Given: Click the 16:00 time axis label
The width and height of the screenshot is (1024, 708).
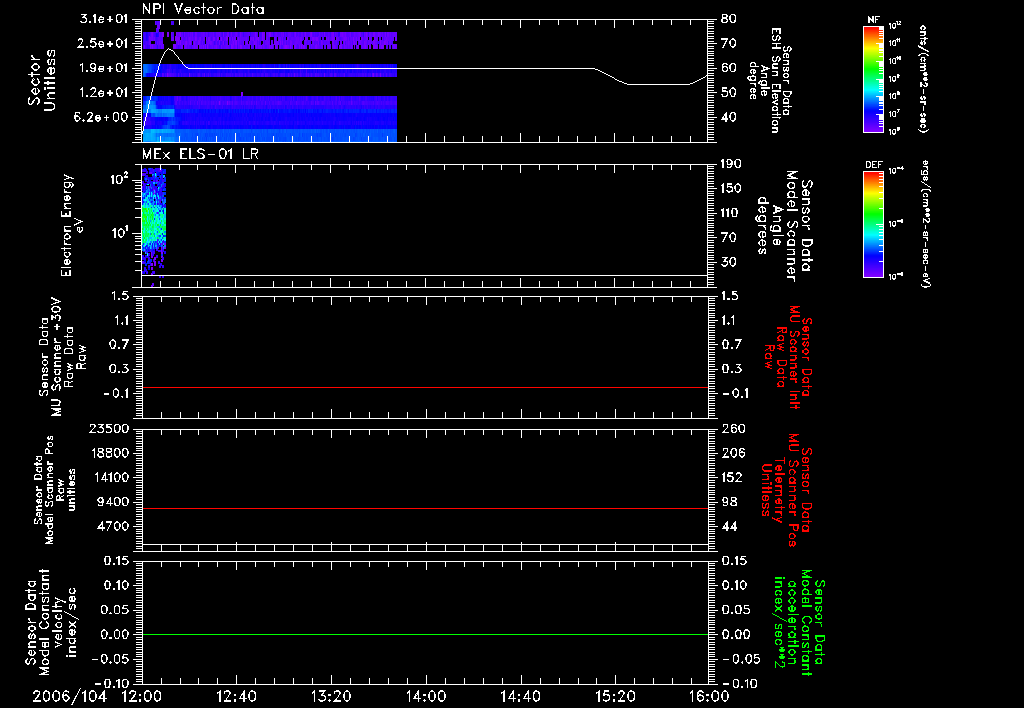Looking at the screenshot, I should (x=709, y=696).
